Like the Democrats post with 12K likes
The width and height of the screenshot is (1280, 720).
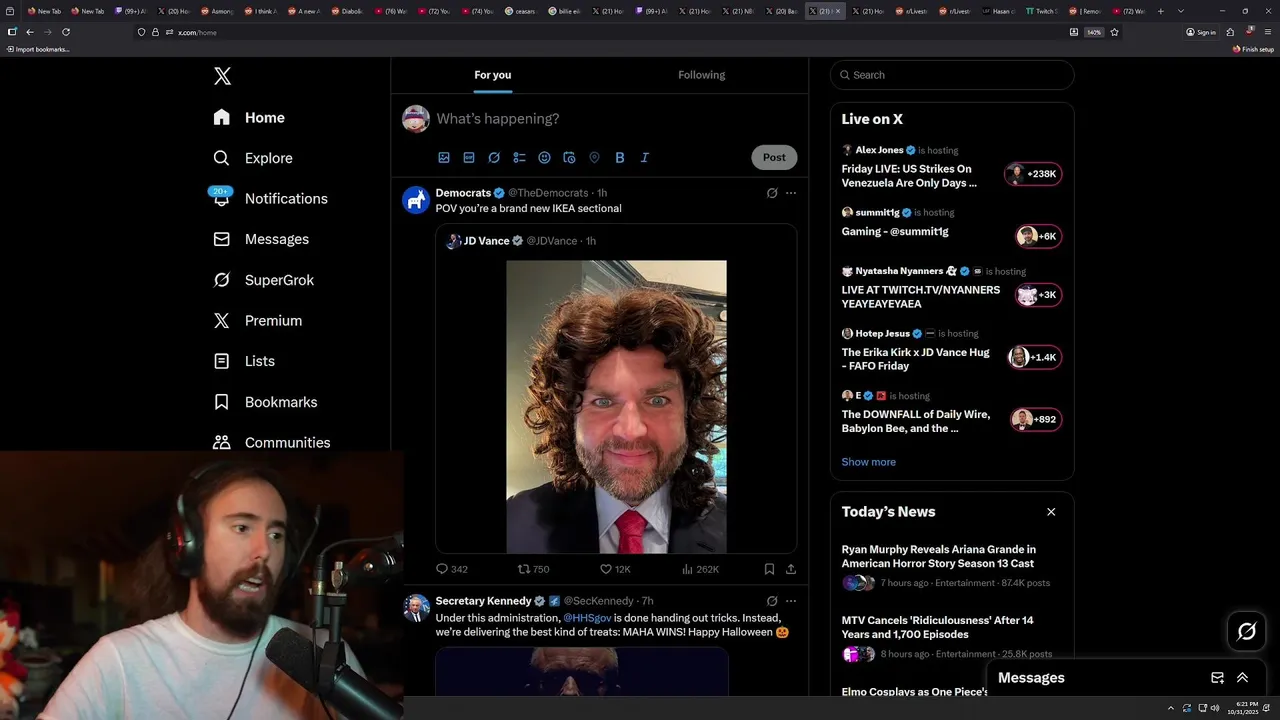614,569
